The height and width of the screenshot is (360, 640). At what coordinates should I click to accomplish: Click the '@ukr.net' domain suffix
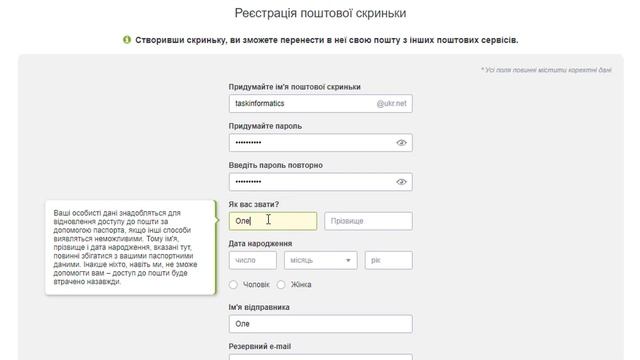pos(391,104)
